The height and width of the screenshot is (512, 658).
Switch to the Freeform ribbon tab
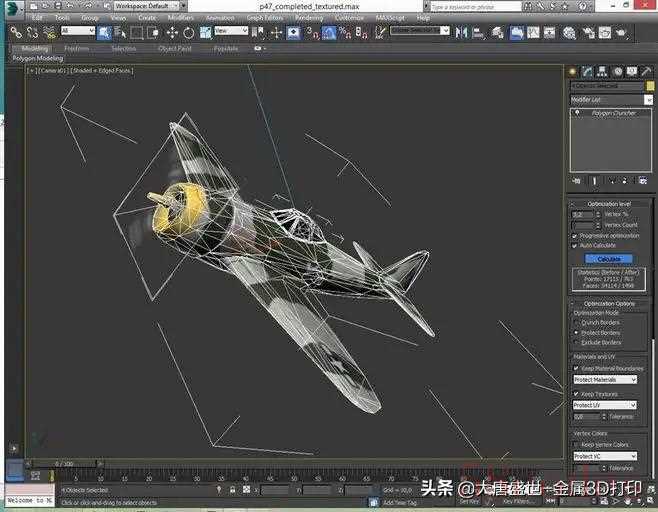coord(76,48)
